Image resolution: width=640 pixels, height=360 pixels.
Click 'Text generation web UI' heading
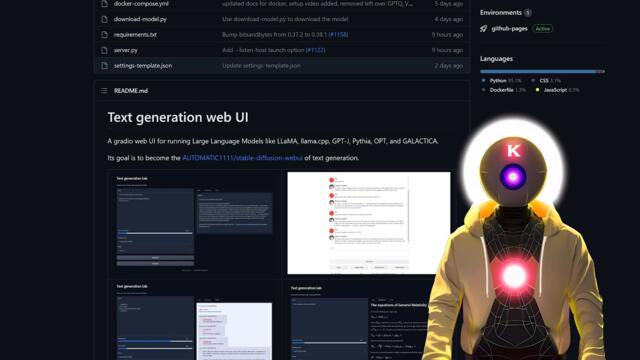pyautogui.click(x=178, y=118)
